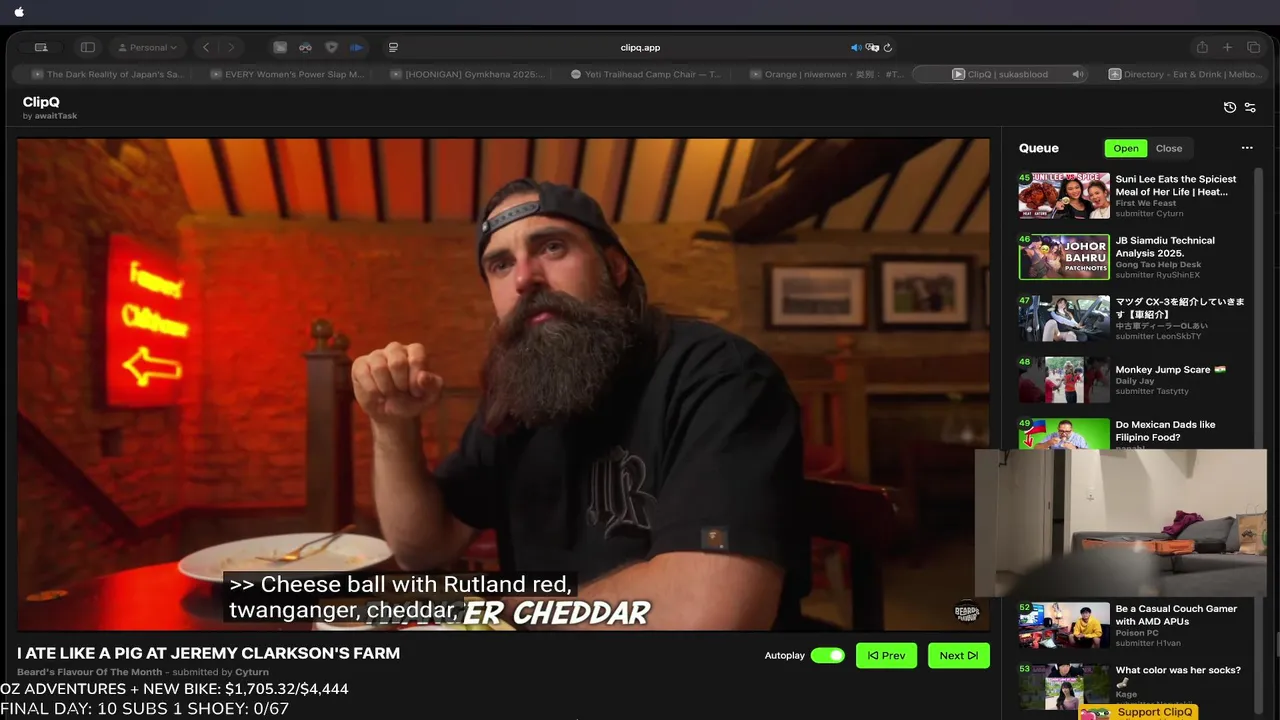Image resolution: width=1280 pixels, height=720 pixels.
Task: Open the reader view page icon
Action: pyautogui.click(x=393, y=47)
